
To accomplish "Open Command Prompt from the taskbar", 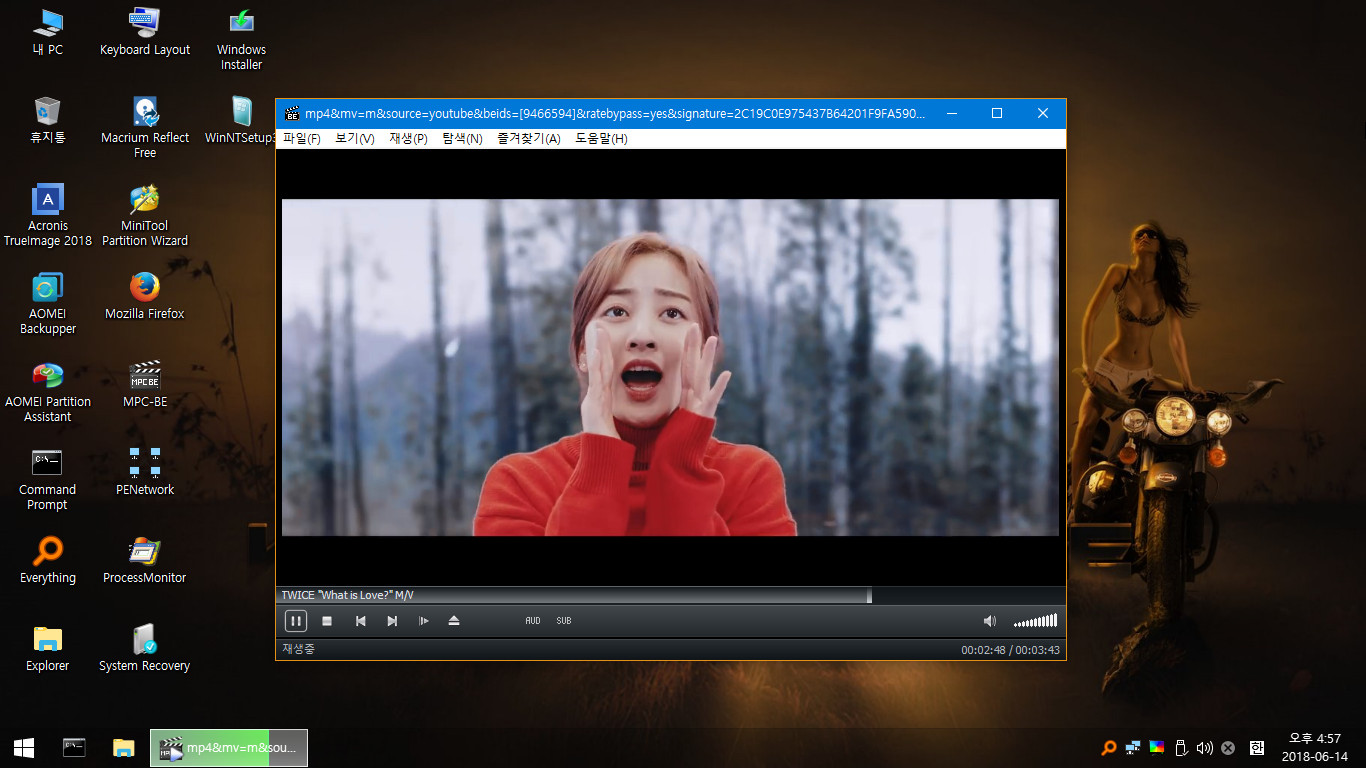I will tap(73, 747).
